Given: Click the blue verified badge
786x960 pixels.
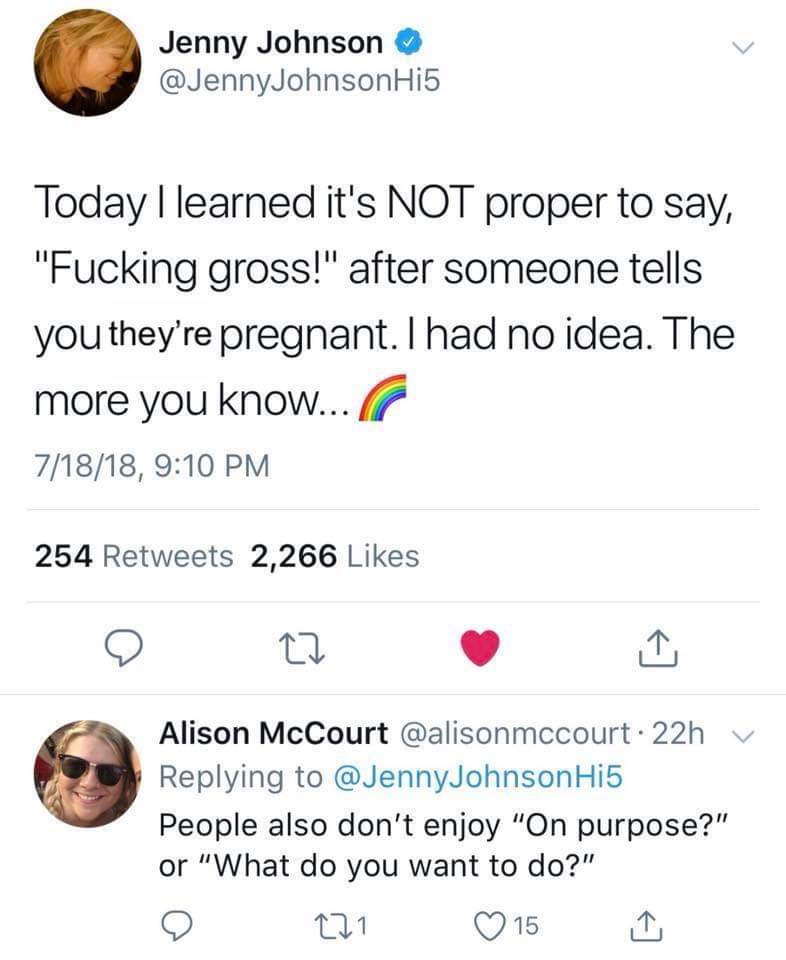Looking at the screenshot, I should point(407,42).
